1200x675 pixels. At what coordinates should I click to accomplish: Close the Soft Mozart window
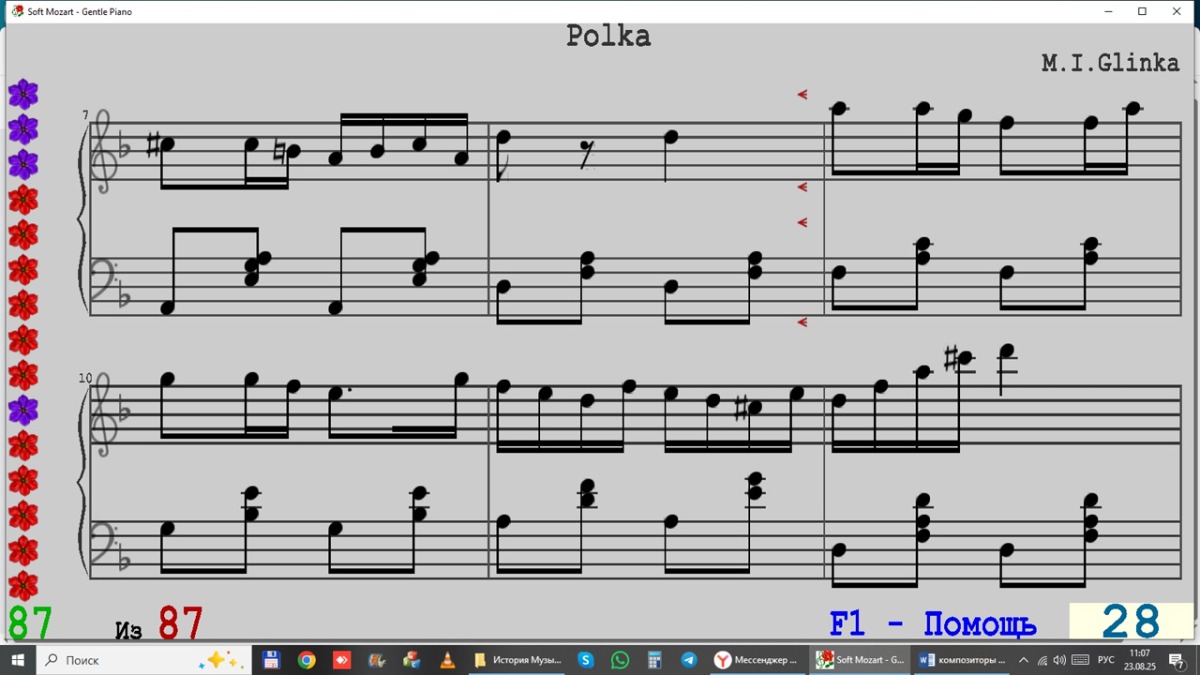(1176, 11)
